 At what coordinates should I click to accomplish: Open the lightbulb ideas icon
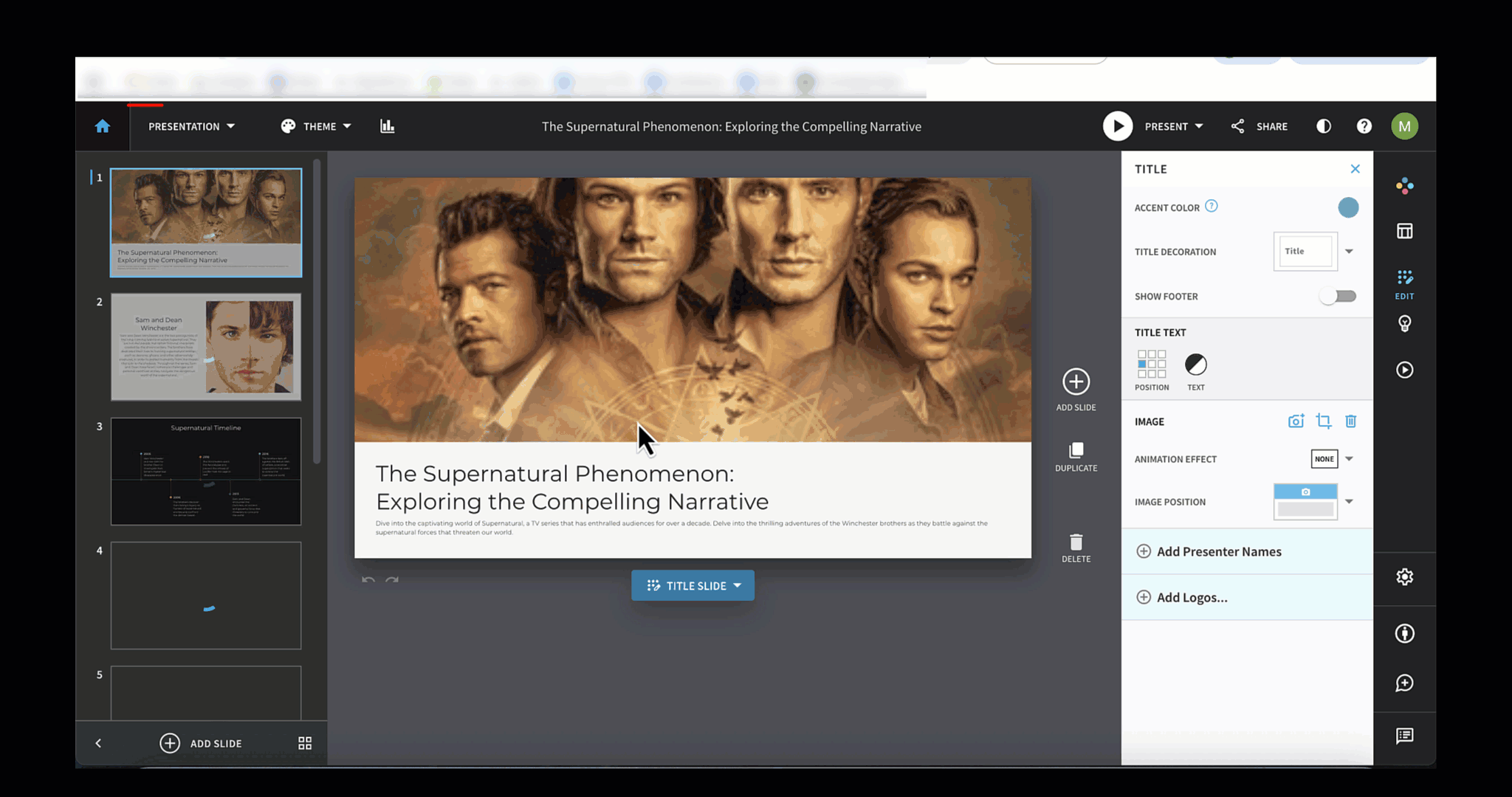pos(1405,324)
